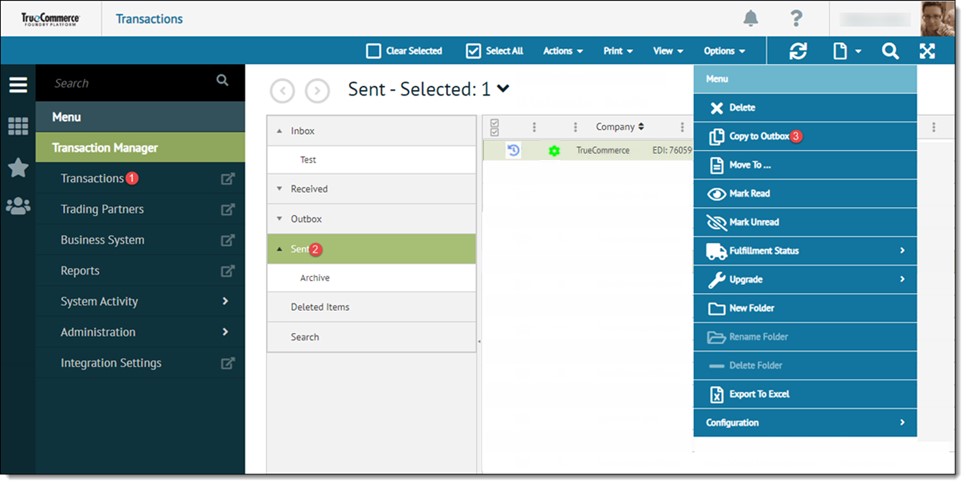Screen dimensions: 966x485
Task: Open the hamburger menu icon
Action: tap(18, 84)
